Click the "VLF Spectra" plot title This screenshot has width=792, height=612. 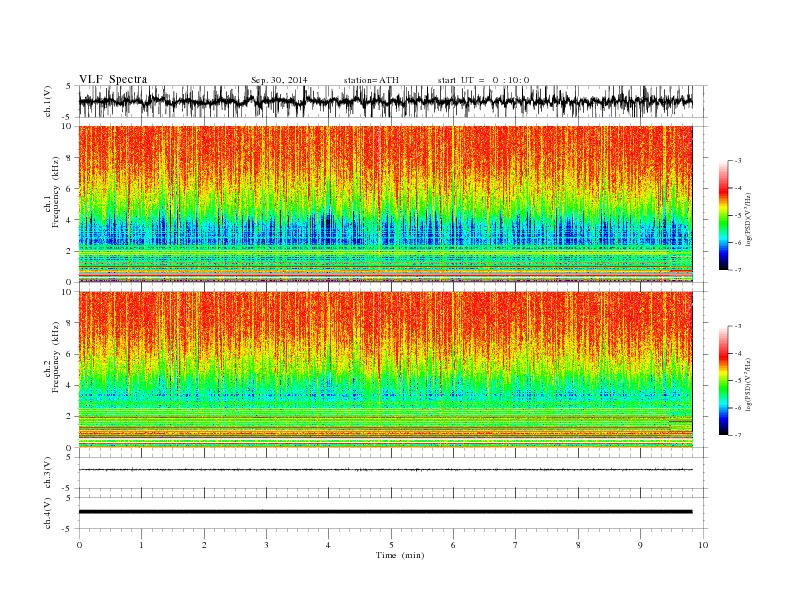[x=113, y=79]
